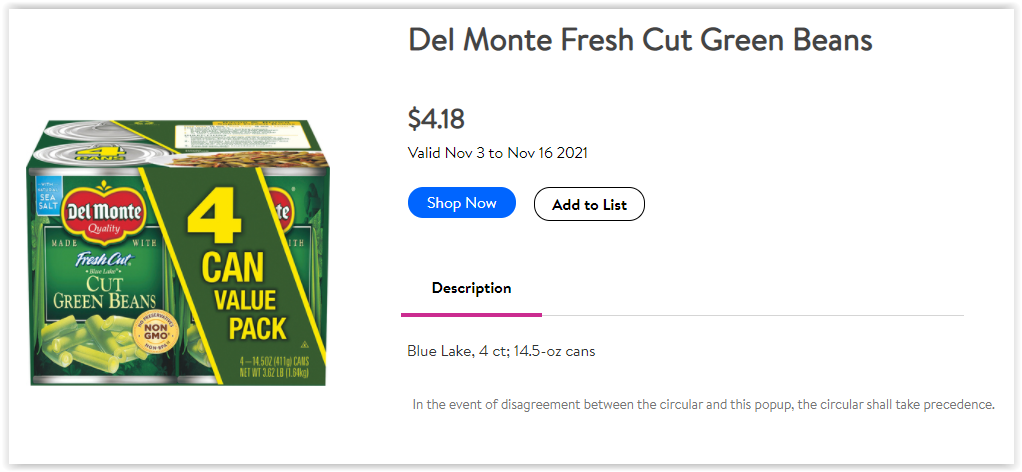Click the Blue Lake 4 ct description text

(x=501, y=351)
